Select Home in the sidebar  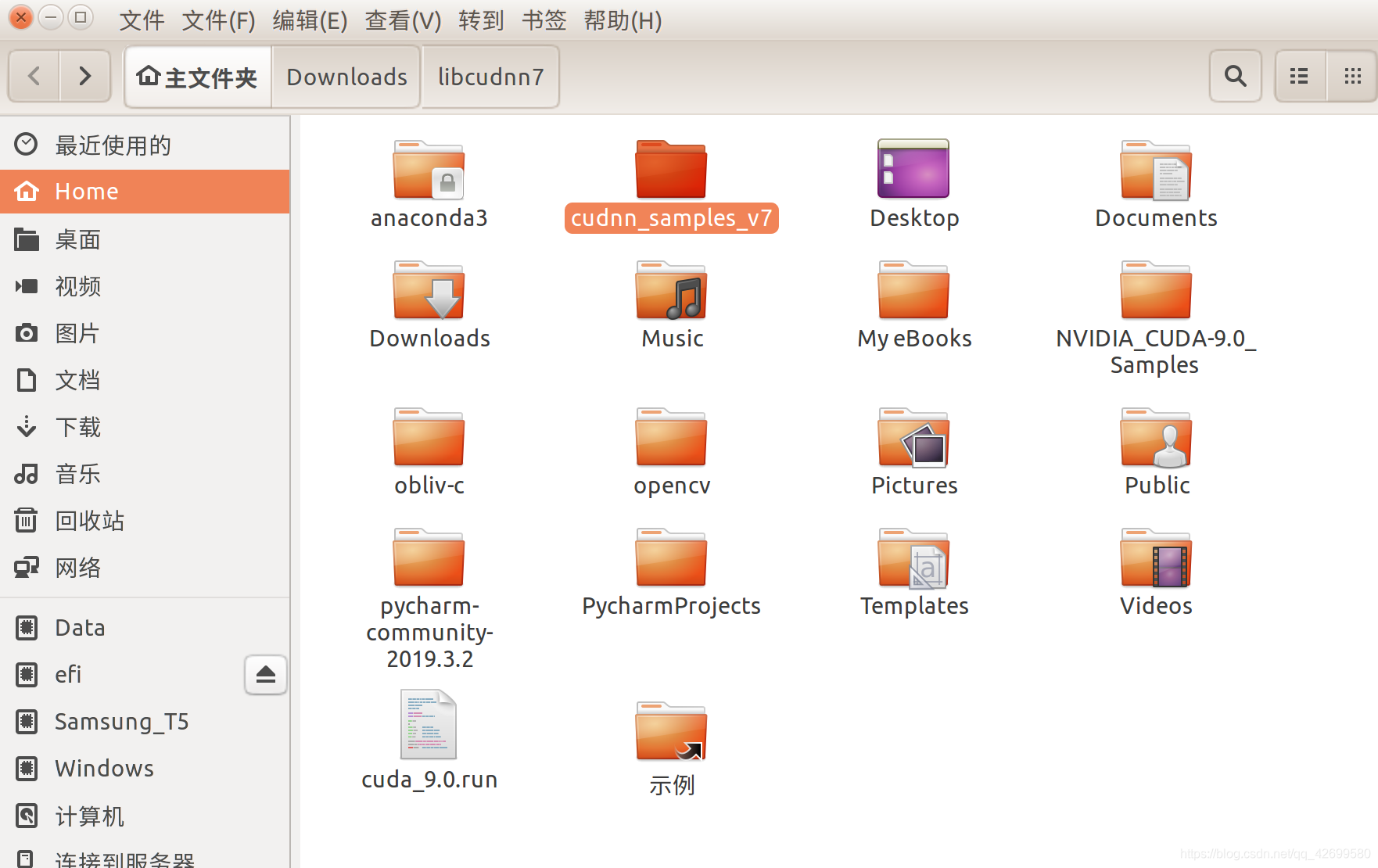click(x=145, y=192)
